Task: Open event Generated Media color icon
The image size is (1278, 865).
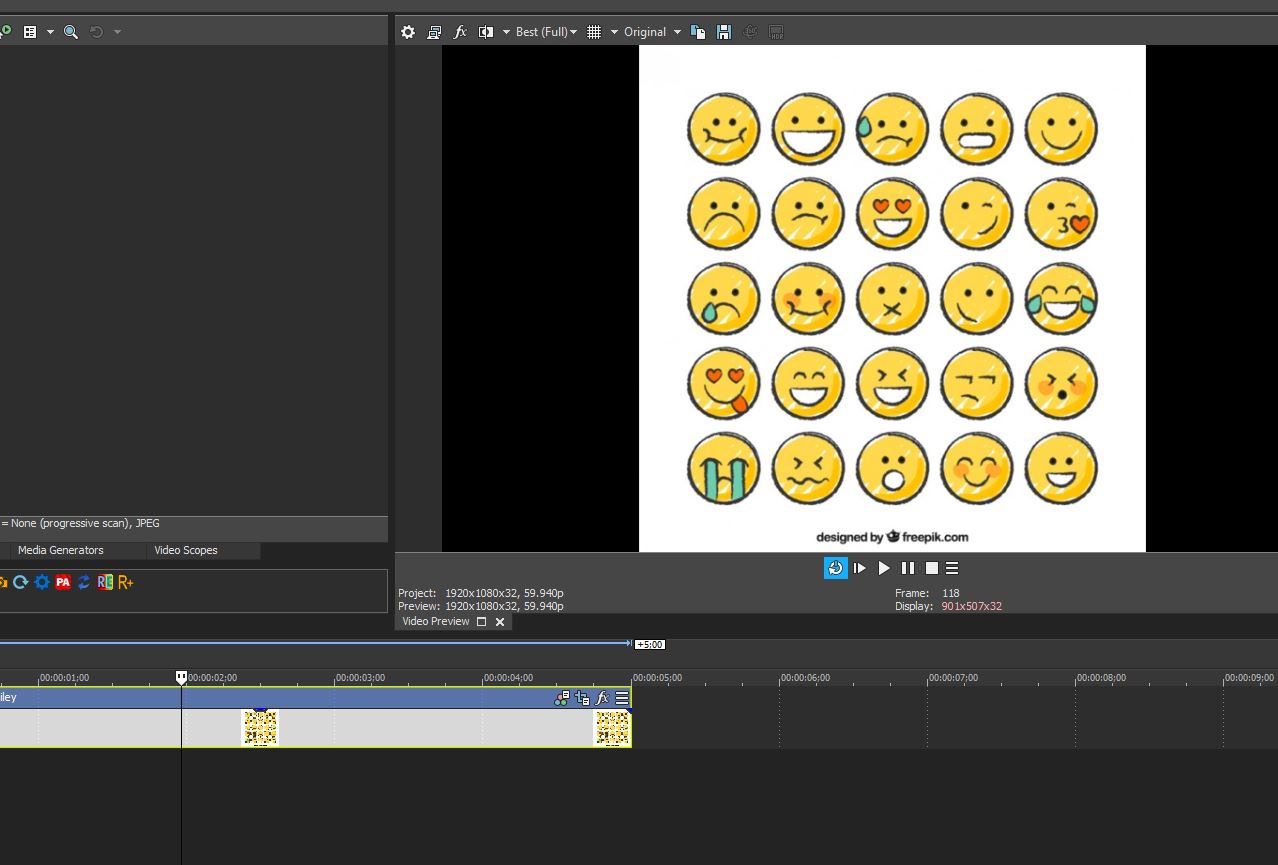Action: click(562, 698)
